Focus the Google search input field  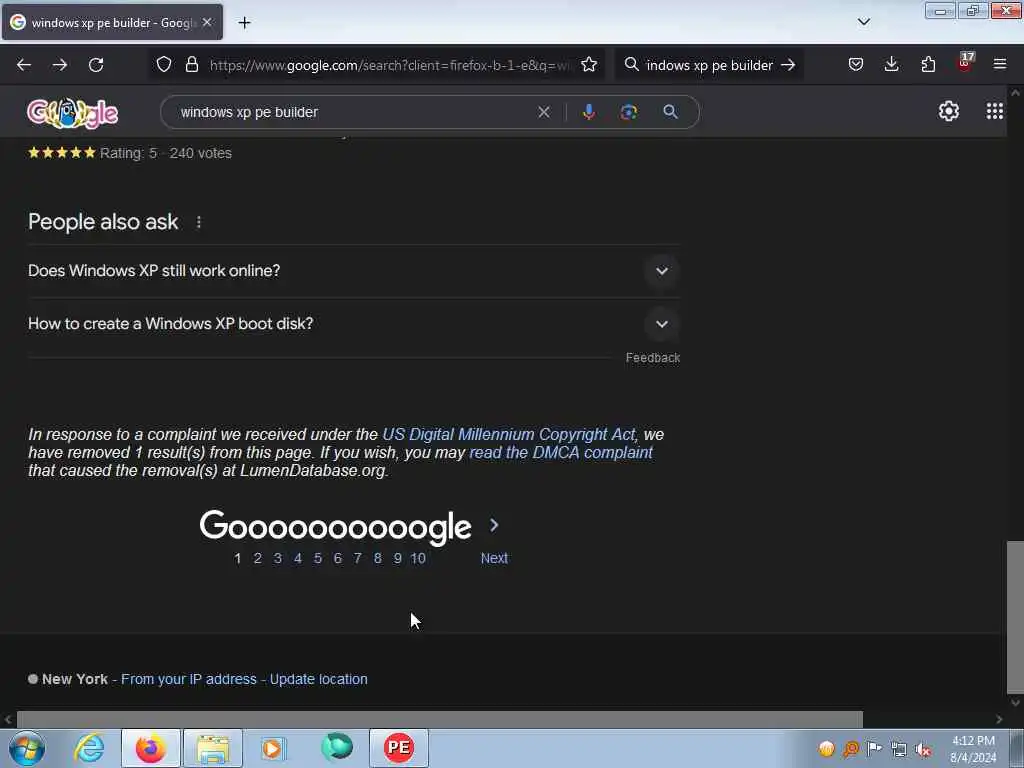(x=353, y=112)
